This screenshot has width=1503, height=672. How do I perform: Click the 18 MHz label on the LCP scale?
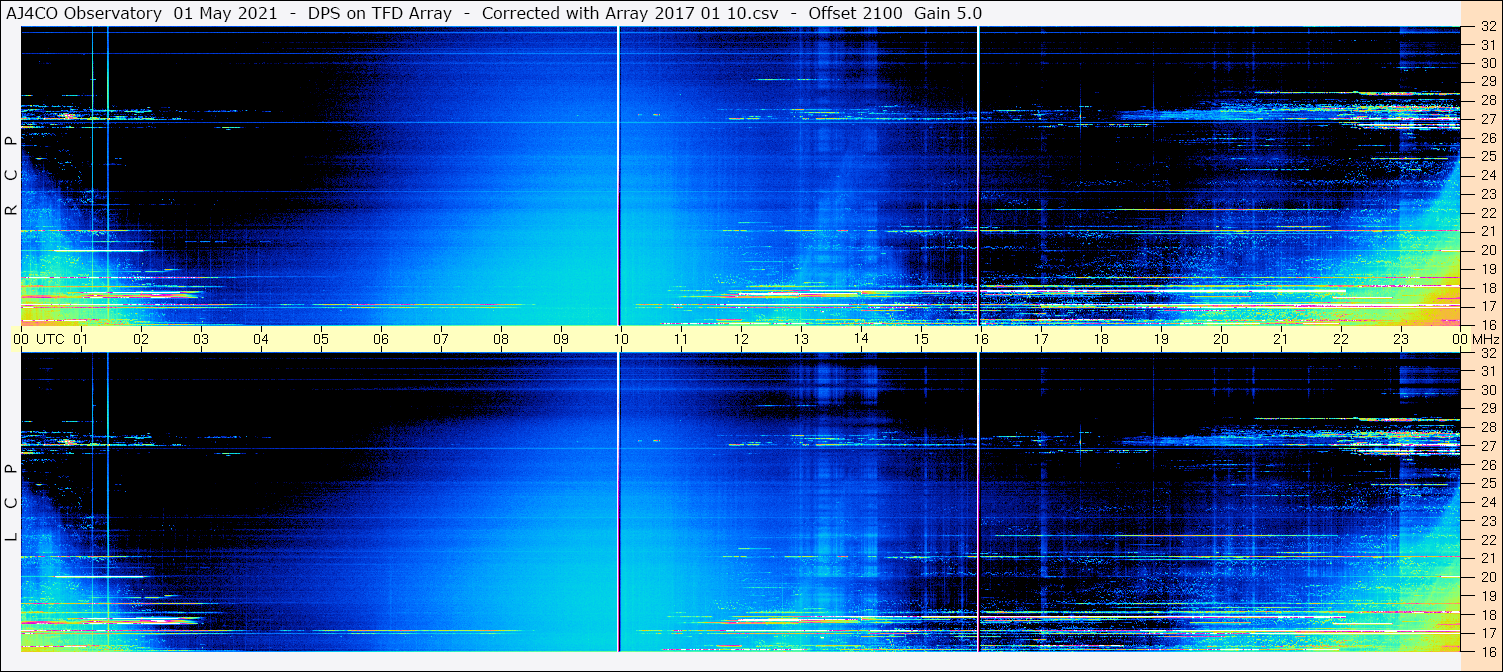click(1487, 615)
